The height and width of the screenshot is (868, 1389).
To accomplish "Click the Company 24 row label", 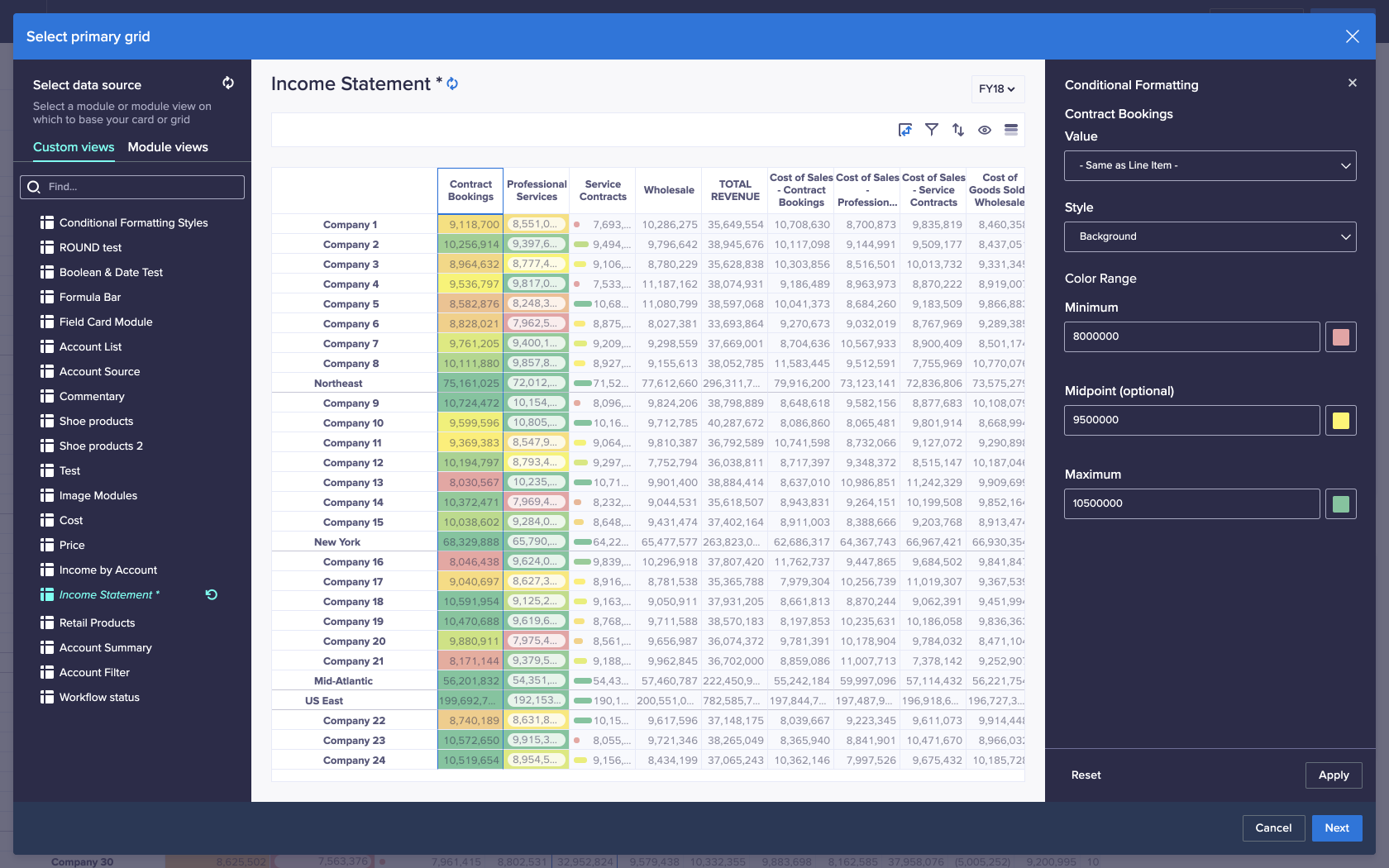I will 354,761.
